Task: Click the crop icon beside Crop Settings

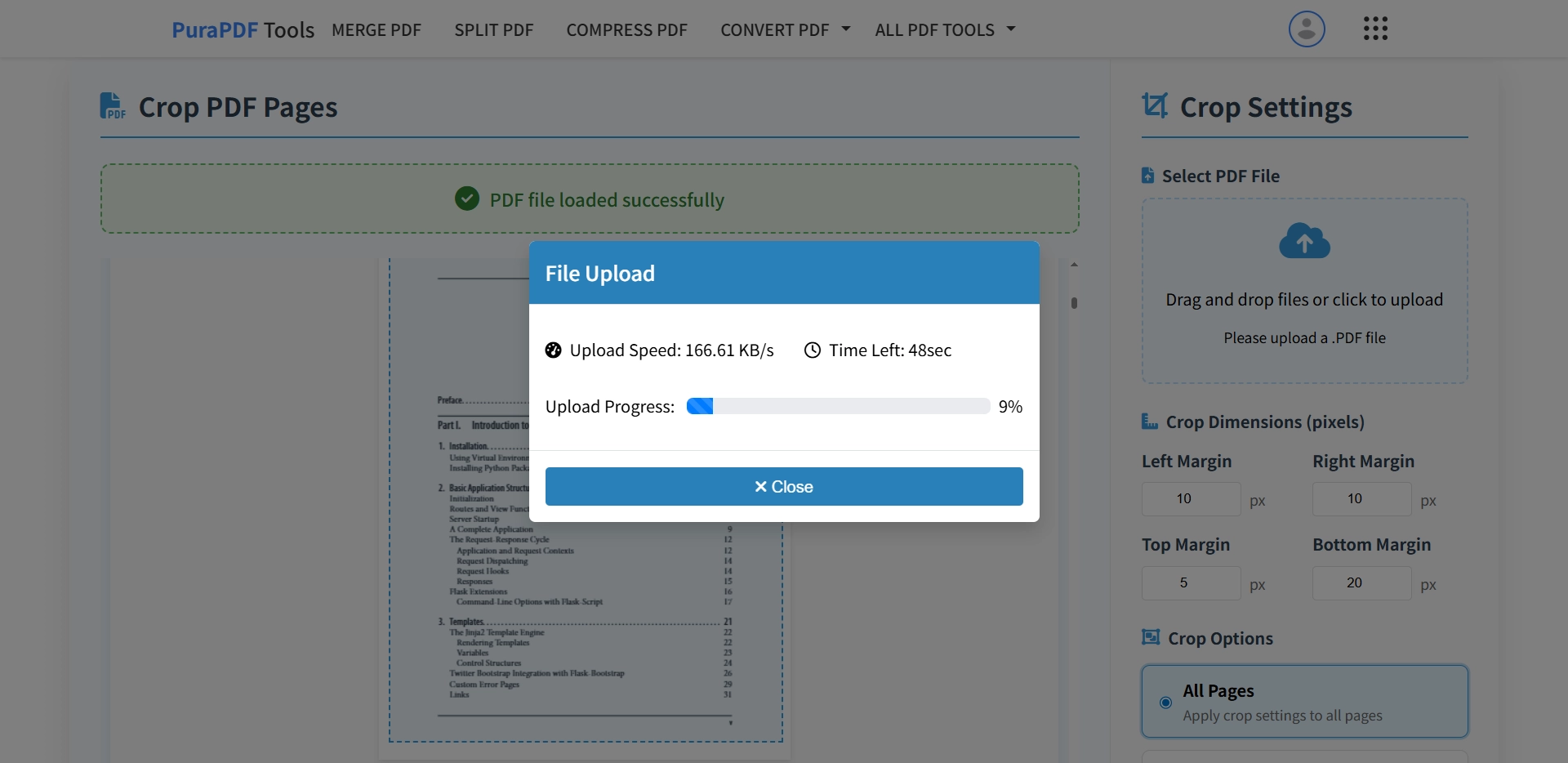Action: coord(1154,105)
